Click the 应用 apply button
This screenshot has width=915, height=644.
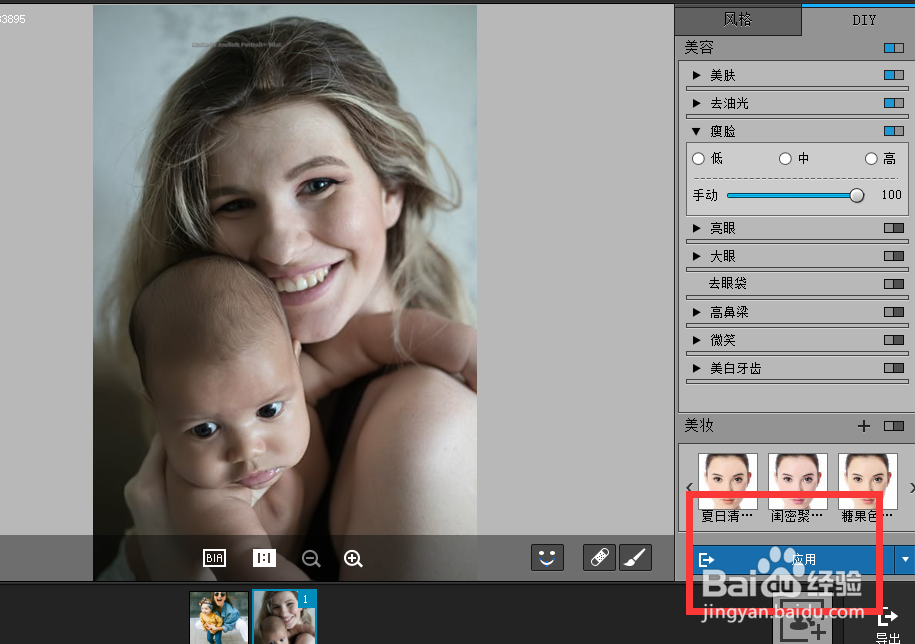pos(793,559)
